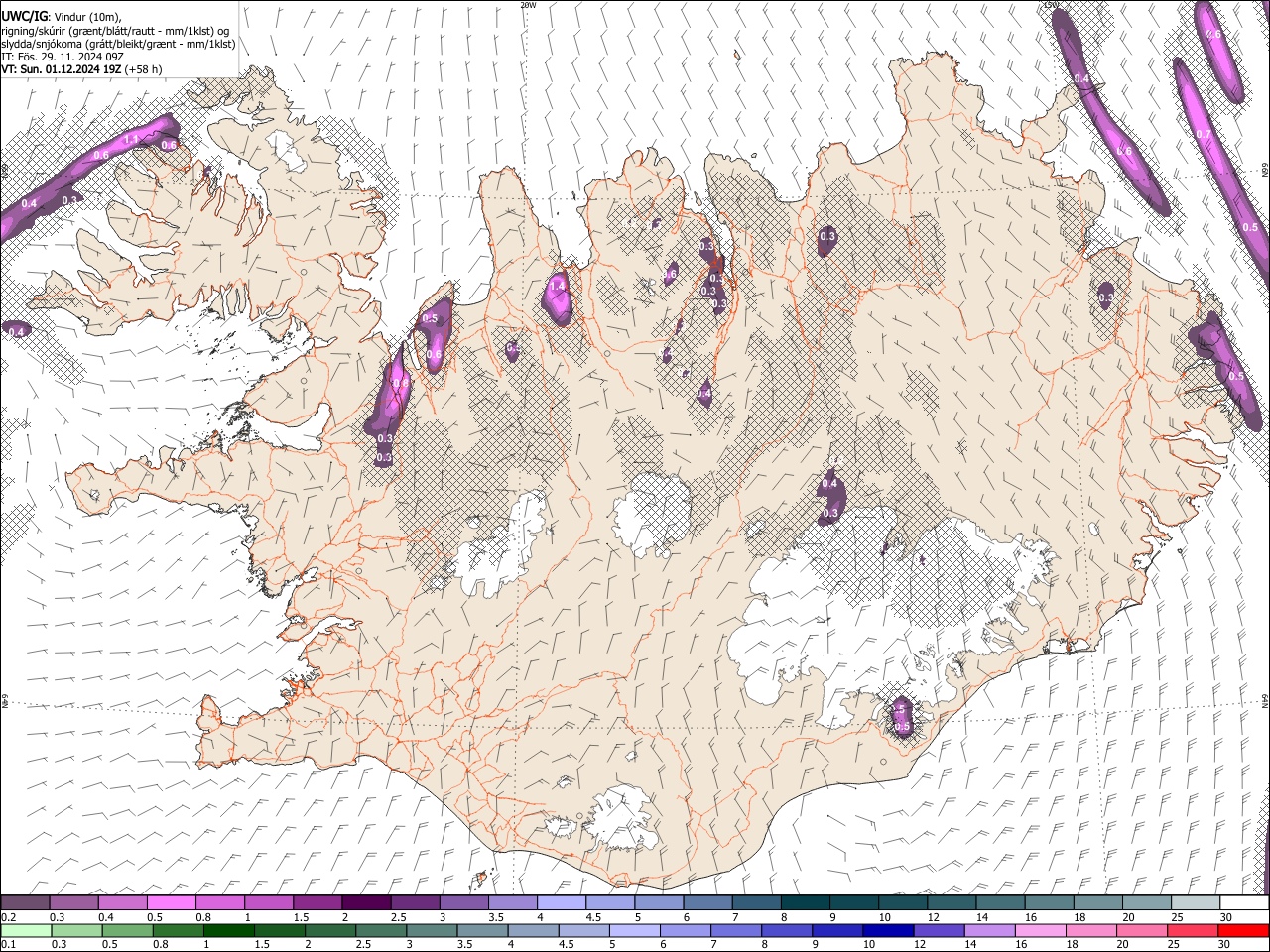The width and height of the screenshot is (1270, 952).
Task: Click the '20W' longitude label
Action: (x=528, y=4)
